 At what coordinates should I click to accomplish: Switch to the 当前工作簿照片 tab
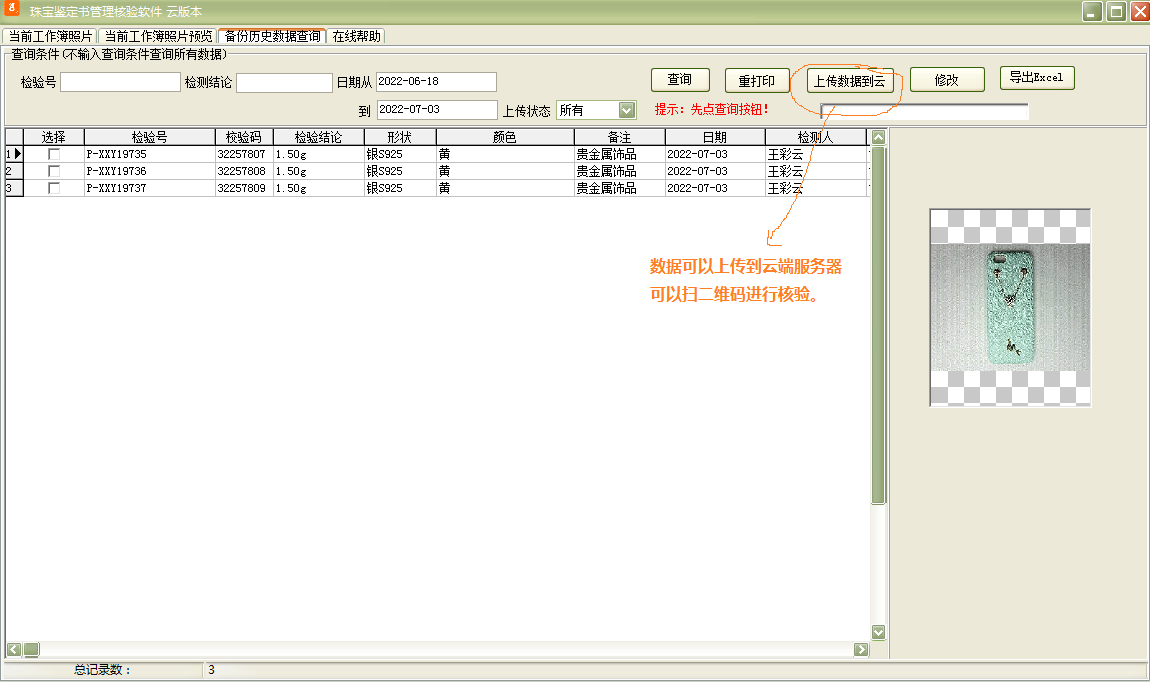coord(50,36)
